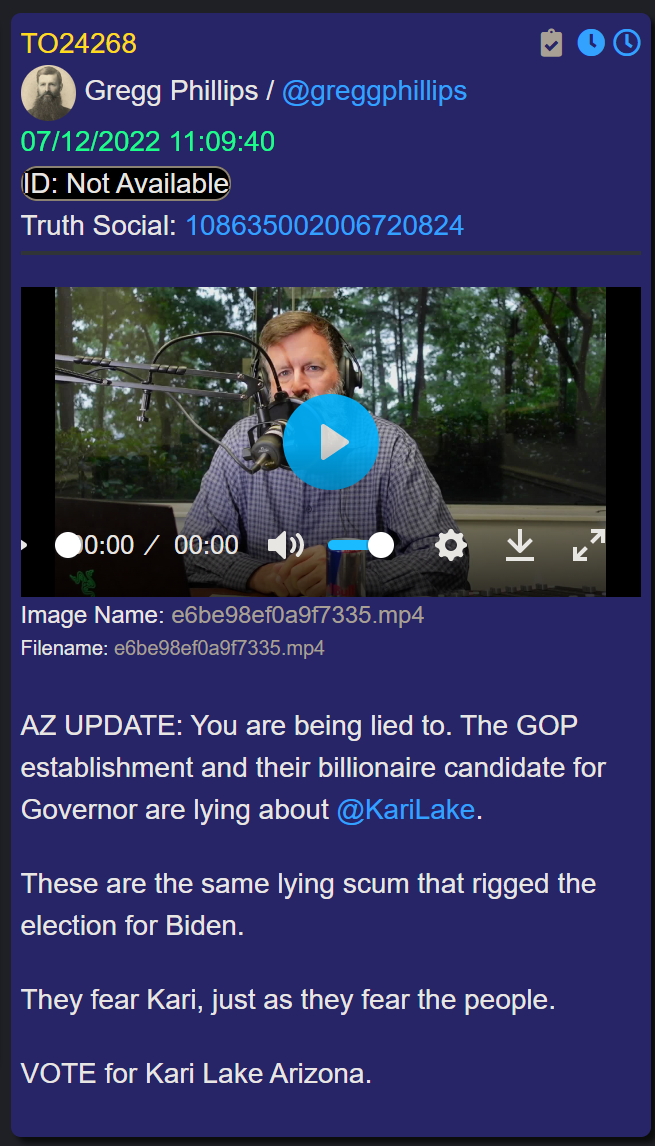This screenshot has width=655, height=1146.
Task: Play the video with the big blue button
Action: pos(331,442)
